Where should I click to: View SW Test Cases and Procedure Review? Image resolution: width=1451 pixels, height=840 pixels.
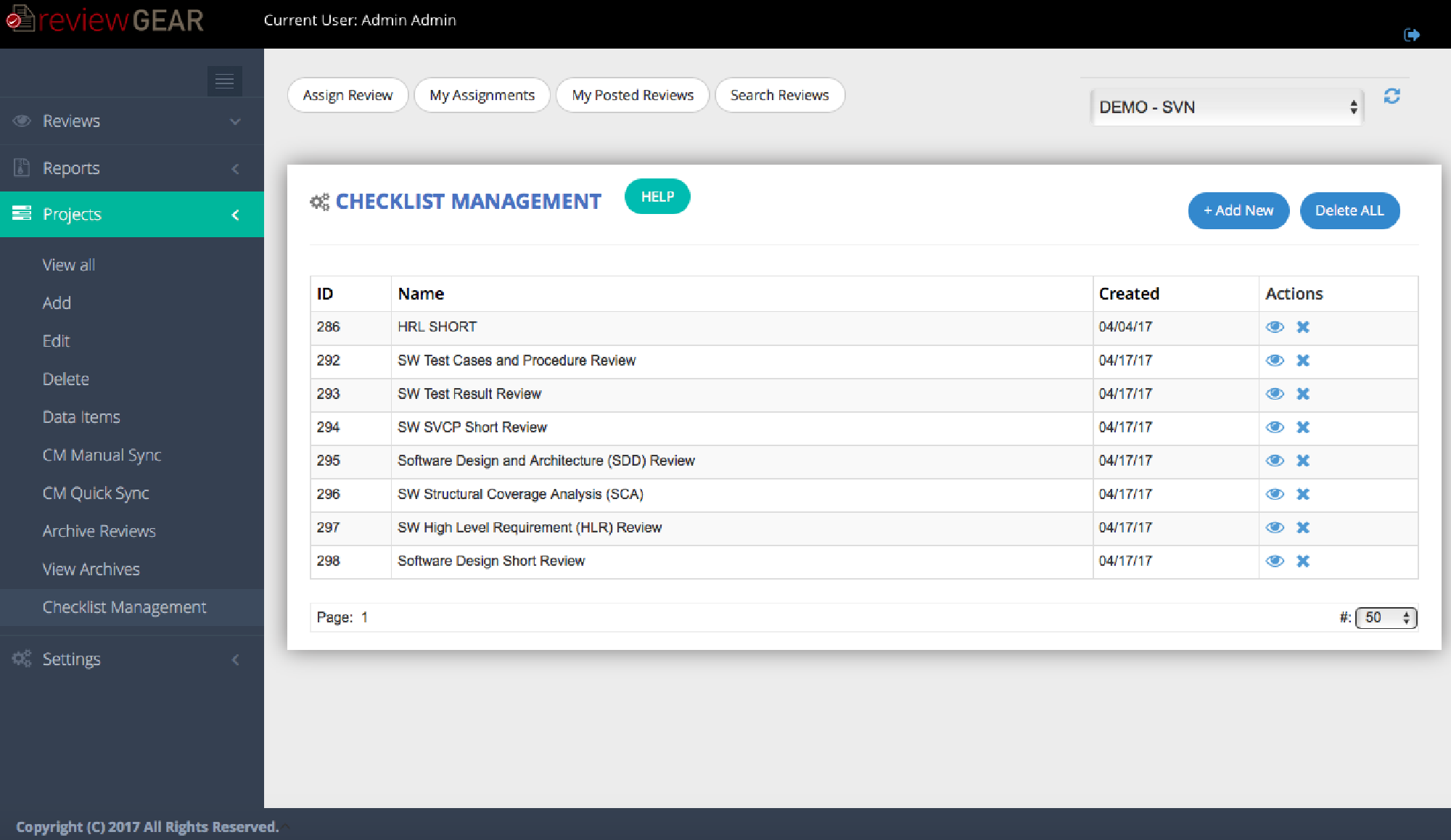click(1275, 361)
